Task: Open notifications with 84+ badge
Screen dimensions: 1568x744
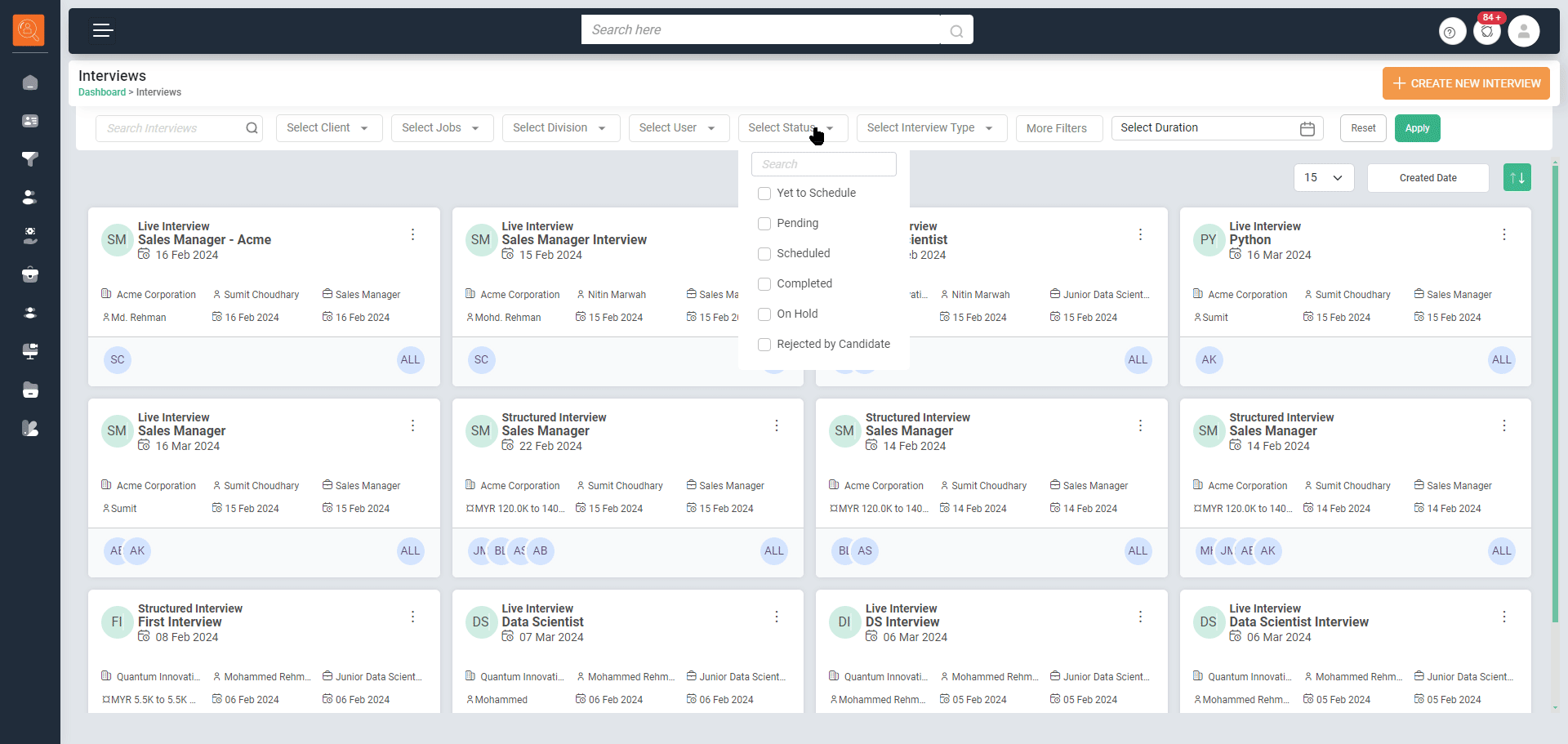Action: 1487,32
